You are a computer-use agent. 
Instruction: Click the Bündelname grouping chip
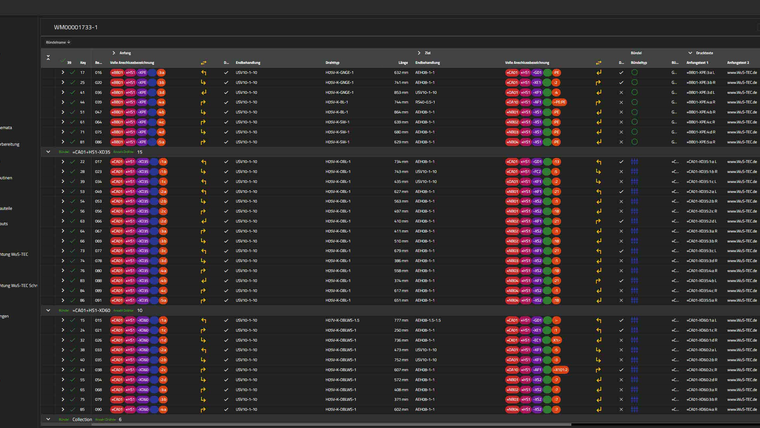[58, 42]
